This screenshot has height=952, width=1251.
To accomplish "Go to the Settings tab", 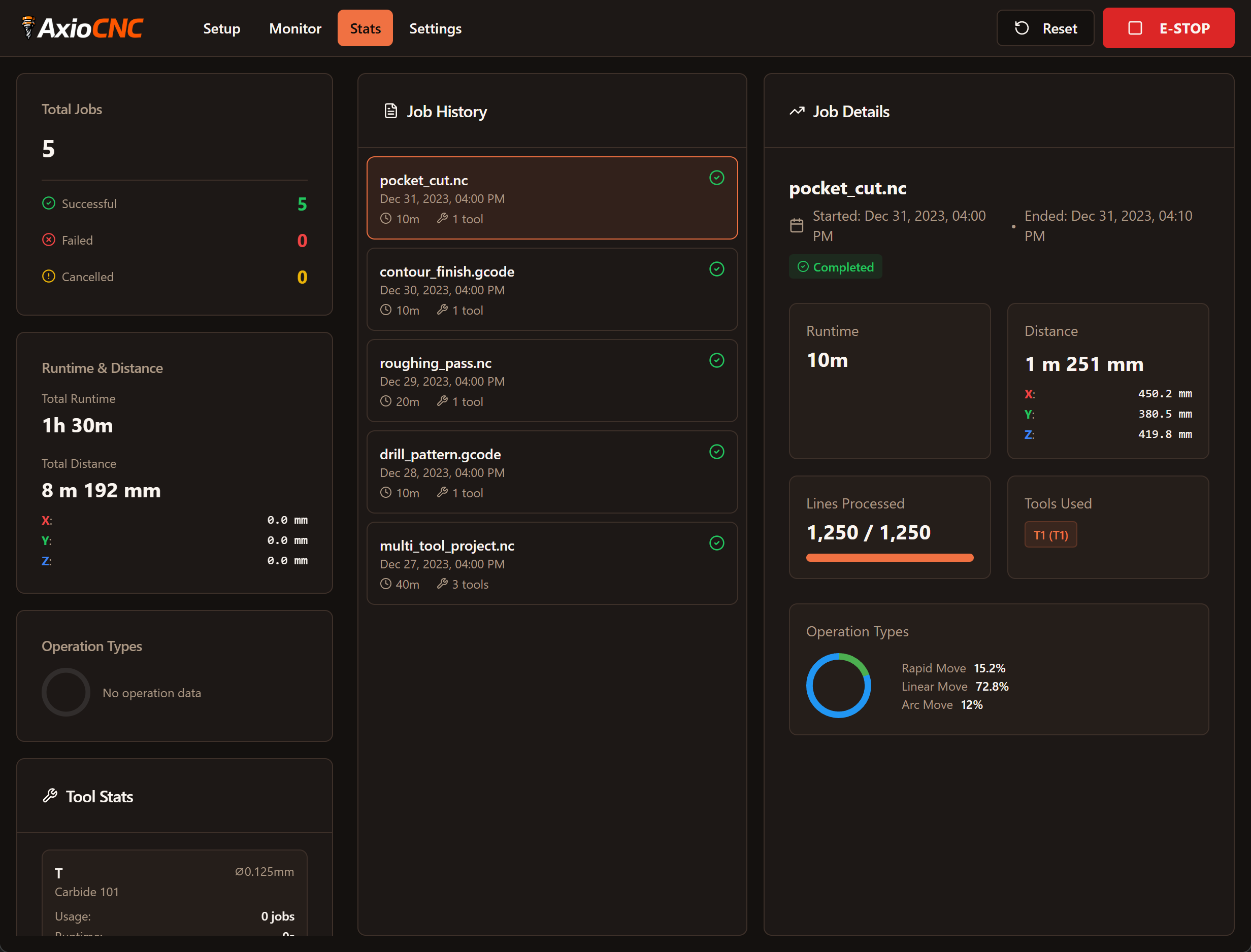I will [x=435, y=28].
